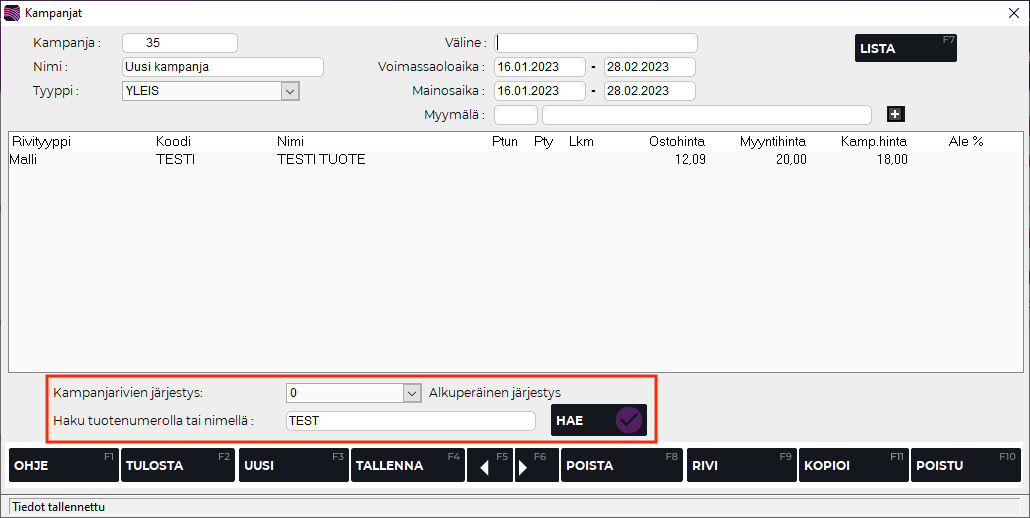Click the HAE search button
This screenshot has height=518, width=1030.
point(598,421)
